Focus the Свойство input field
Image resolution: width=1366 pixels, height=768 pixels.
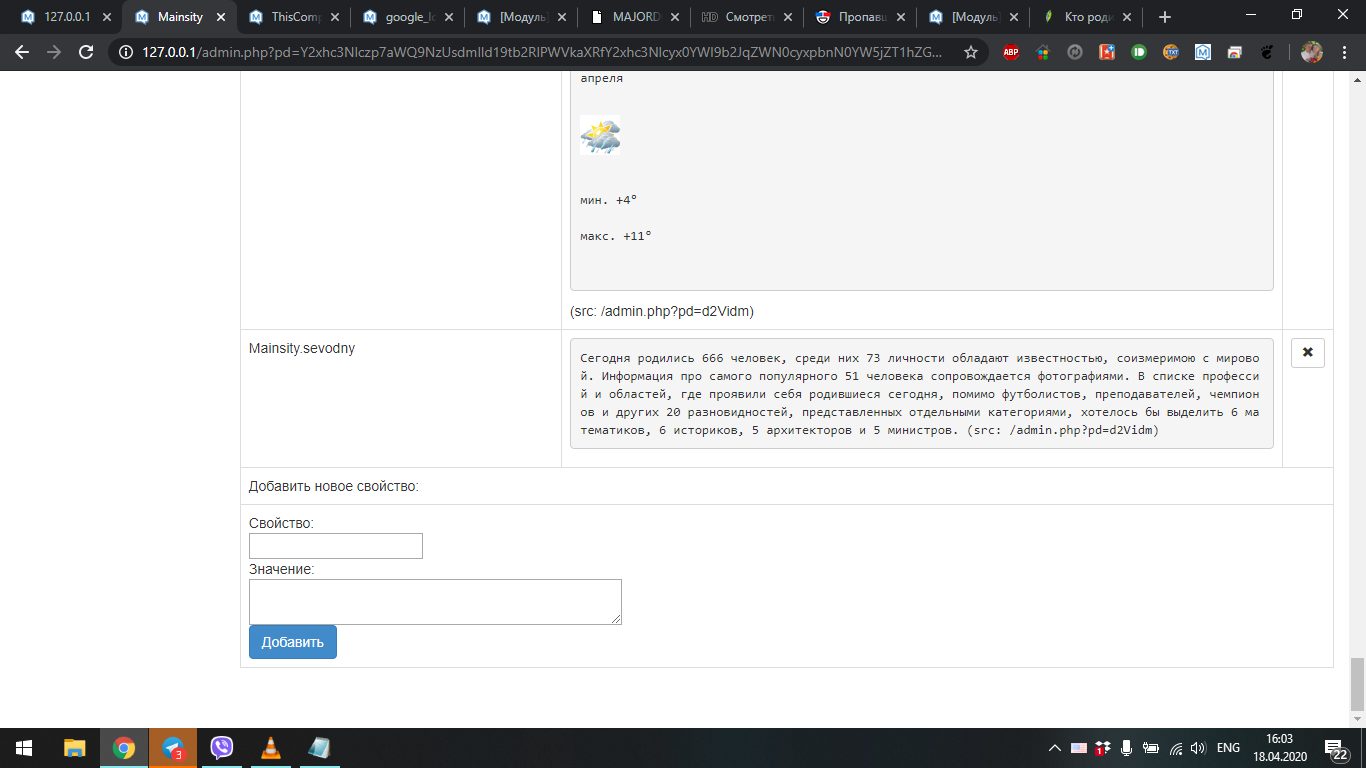pos(336,546)
